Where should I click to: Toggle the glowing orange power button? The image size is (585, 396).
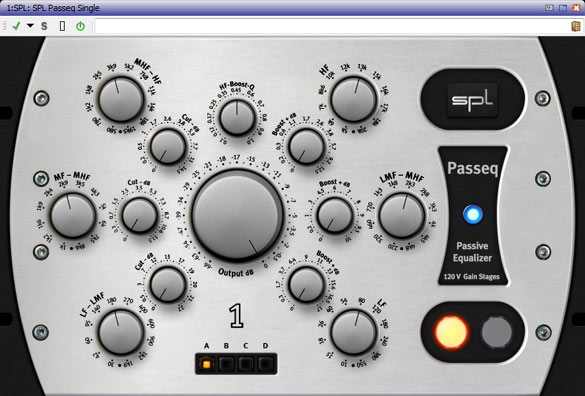451,332
